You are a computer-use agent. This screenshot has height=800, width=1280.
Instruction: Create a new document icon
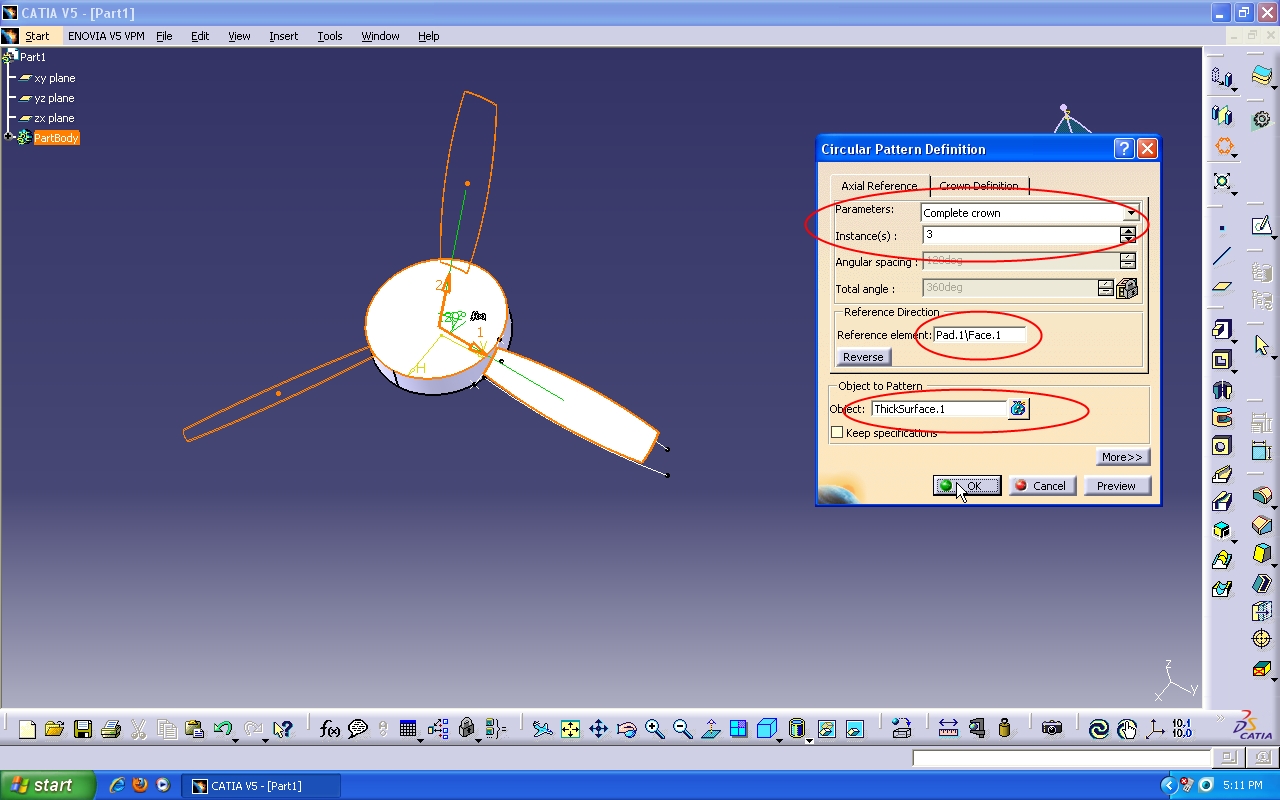pyautogui.click(x=27, y=729)
